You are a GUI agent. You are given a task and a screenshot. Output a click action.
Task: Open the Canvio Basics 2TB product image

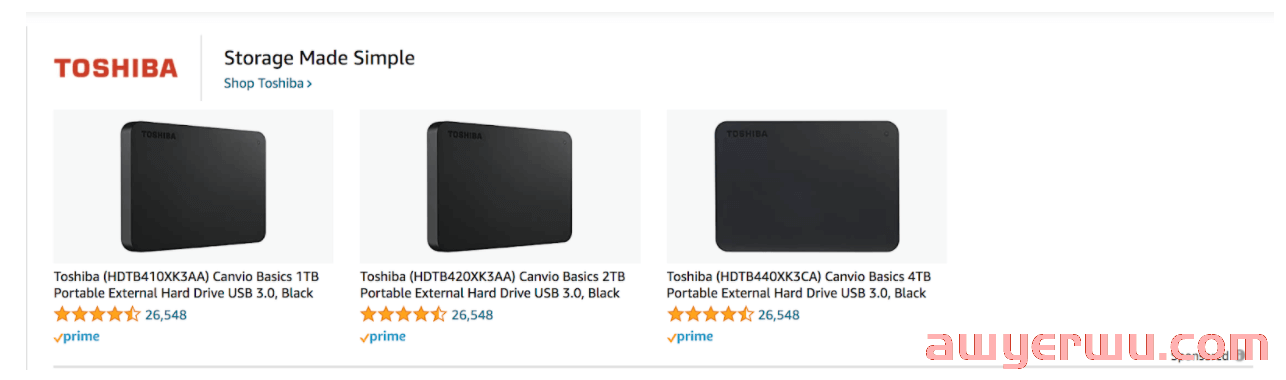[x=500, y=186]
